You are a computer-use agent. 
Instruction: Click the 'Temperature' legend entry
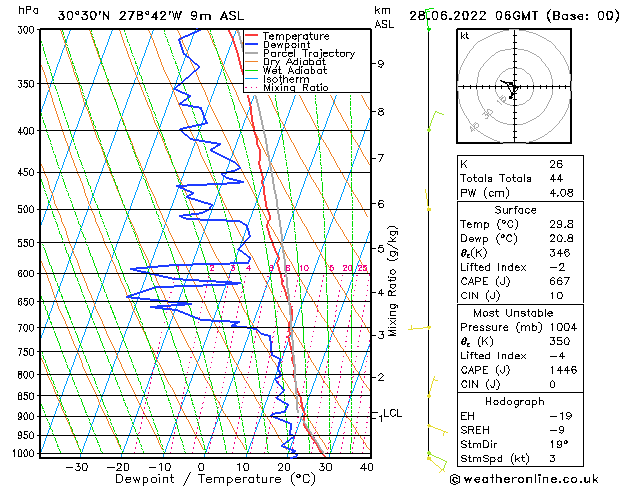point(296,36)
